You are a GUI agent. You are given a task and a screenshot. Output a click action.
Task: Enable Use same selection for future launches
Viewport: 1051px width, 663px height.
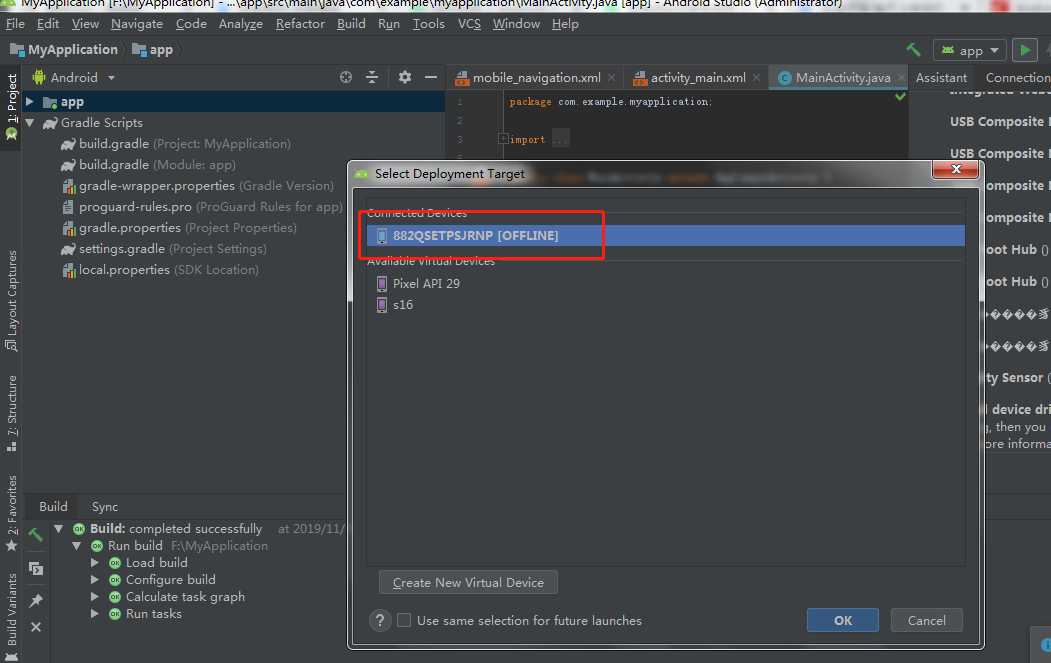(404, 621)
